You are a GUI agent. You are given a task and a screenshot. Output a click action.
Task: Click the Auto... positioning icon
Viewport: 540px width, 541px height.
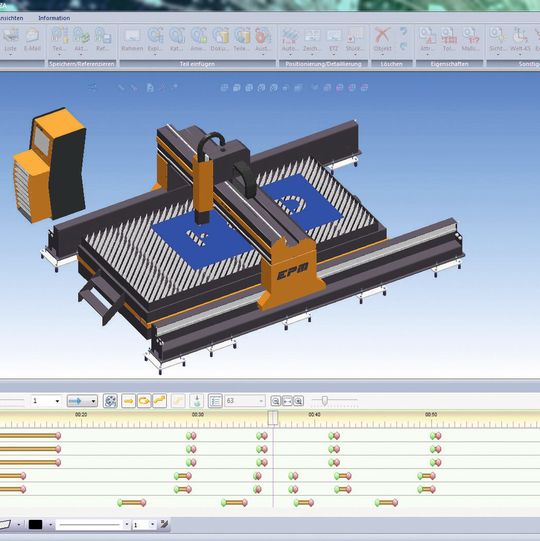pos(290,36)
